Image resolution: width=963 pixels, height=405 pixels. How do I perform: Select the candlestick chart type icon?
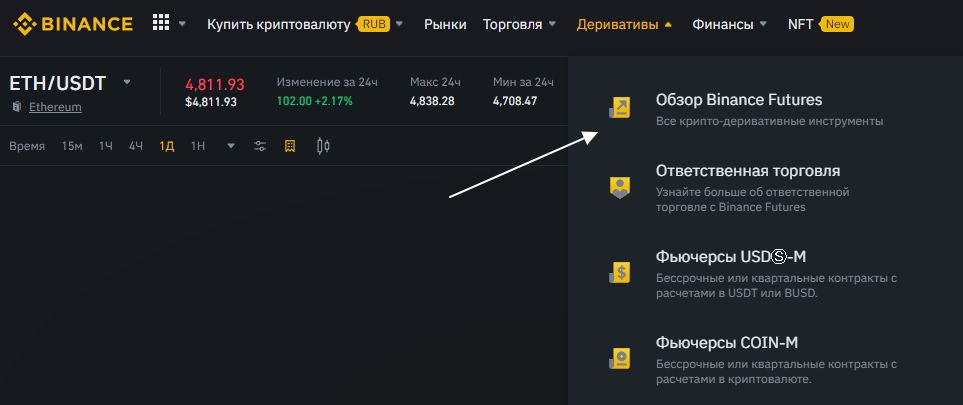pos(322,146)
